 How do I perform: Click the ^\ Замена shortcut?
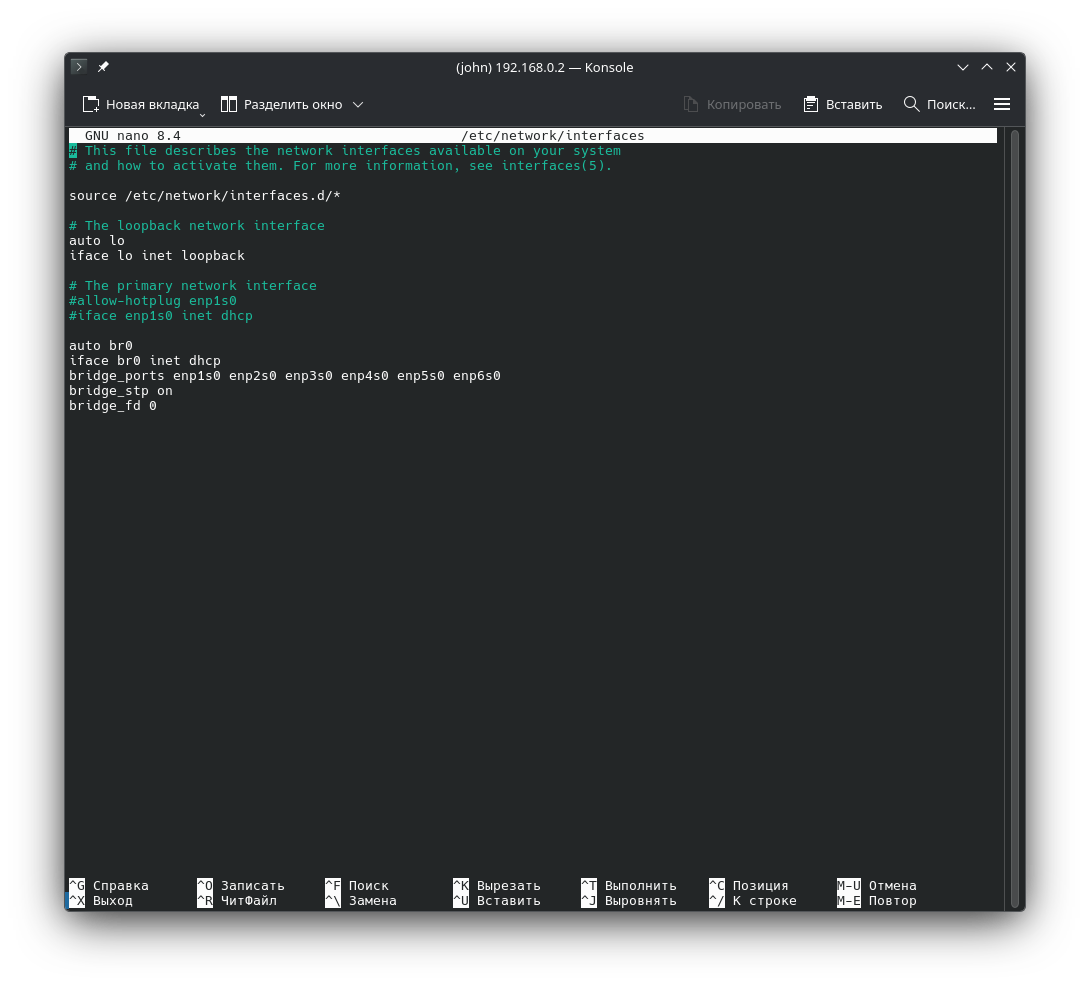[361, 900]
